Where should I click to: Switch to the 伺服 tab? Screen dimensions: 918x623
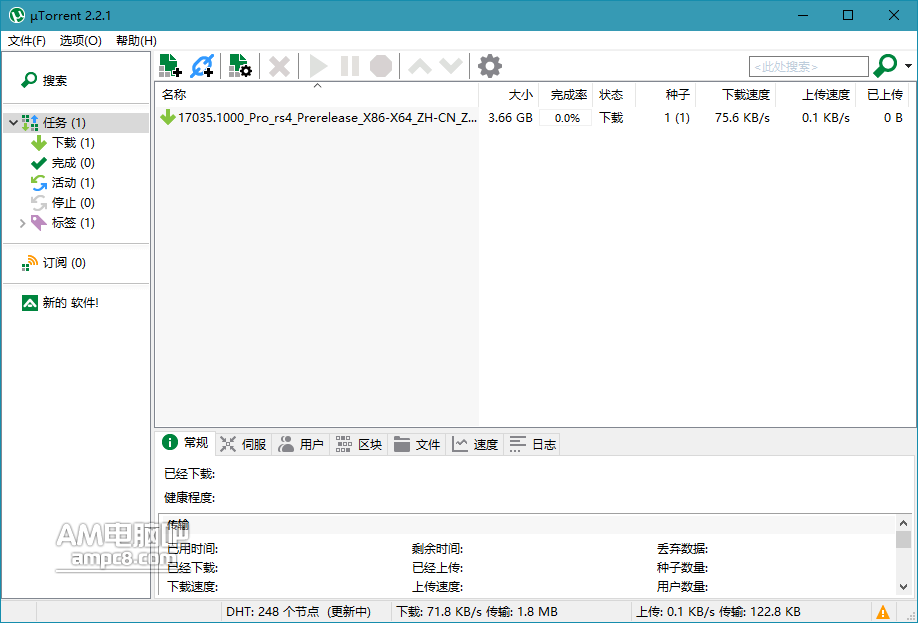(244, 444)
